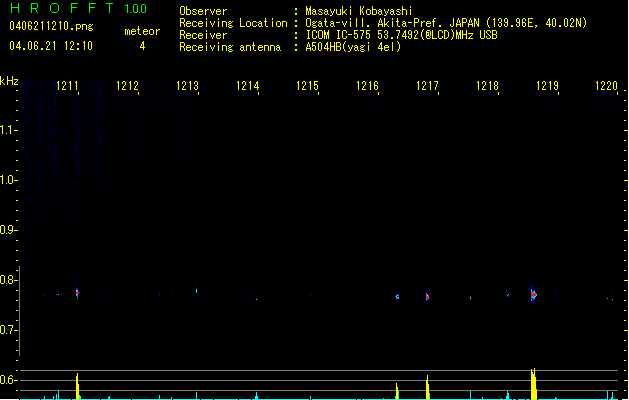This screenshot has height=400, width=629.
Task: Click the tallest yellow power peak before 1219
Action: 533,384
